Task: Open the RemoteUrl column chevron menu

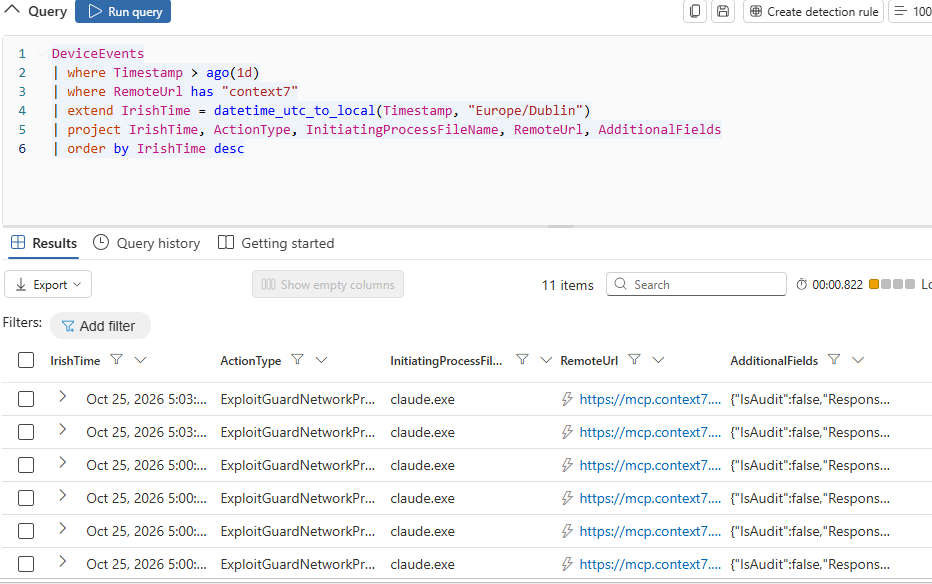Action: (659, 359)
